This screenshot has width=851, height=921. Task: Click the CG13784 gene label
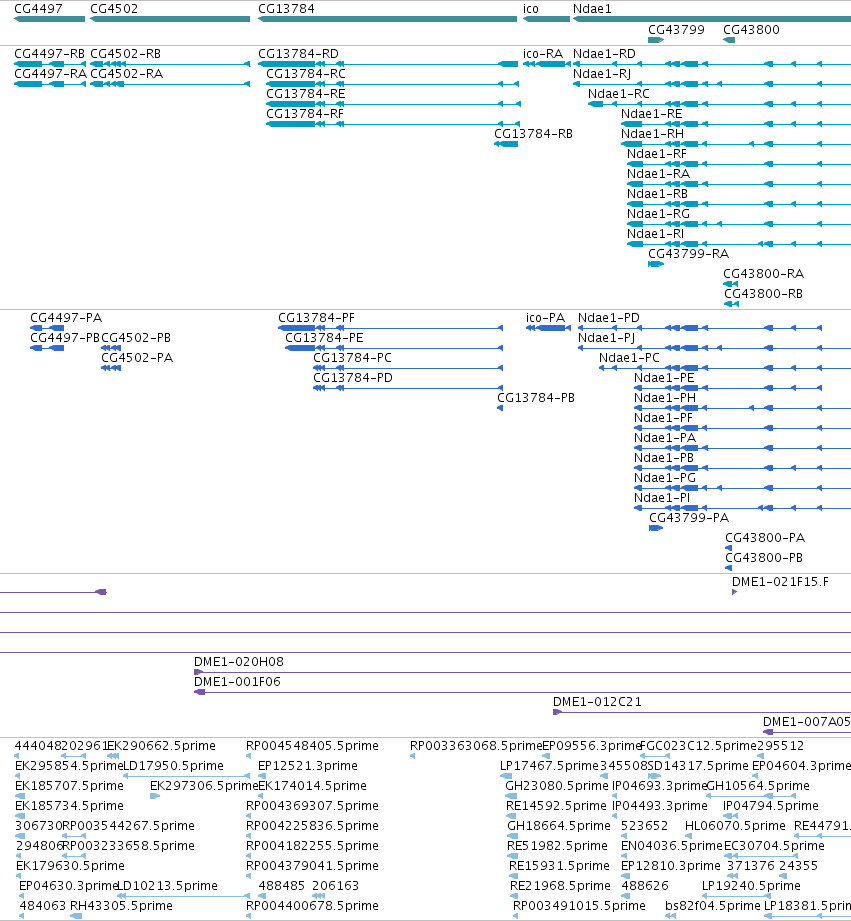286,9
